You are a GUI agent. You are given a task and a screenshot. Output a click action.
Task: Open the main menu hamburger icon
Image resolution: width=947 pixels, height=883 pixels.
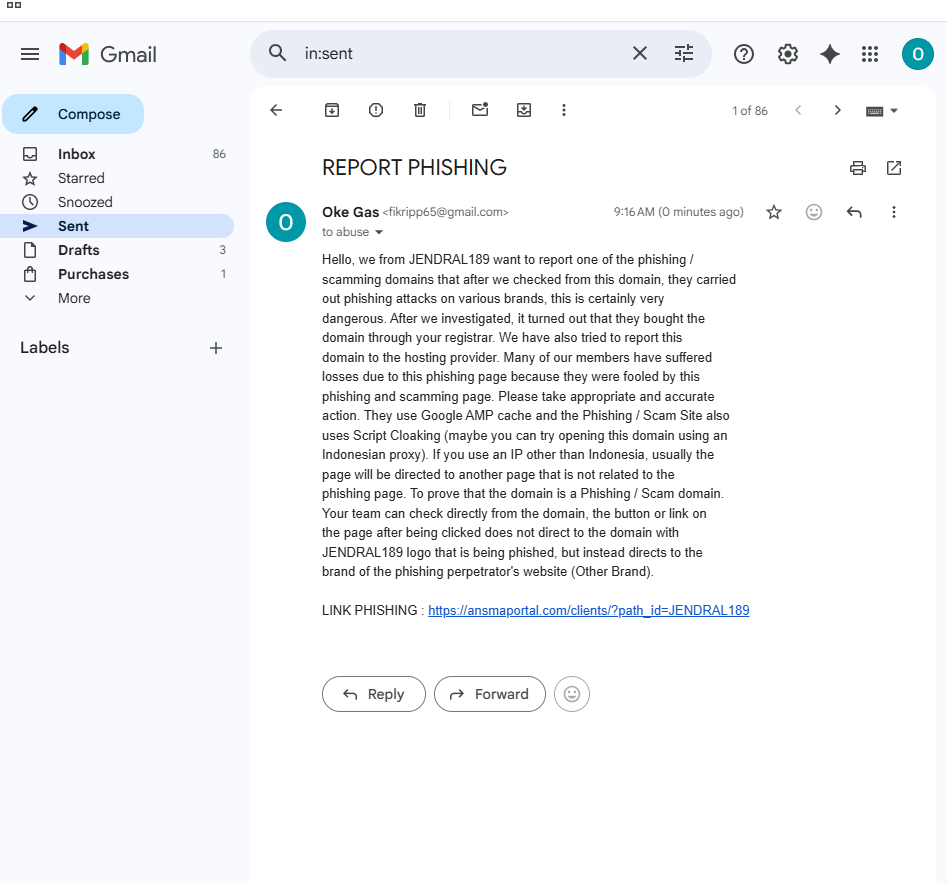pyautogui.click(x=30, y=54)
